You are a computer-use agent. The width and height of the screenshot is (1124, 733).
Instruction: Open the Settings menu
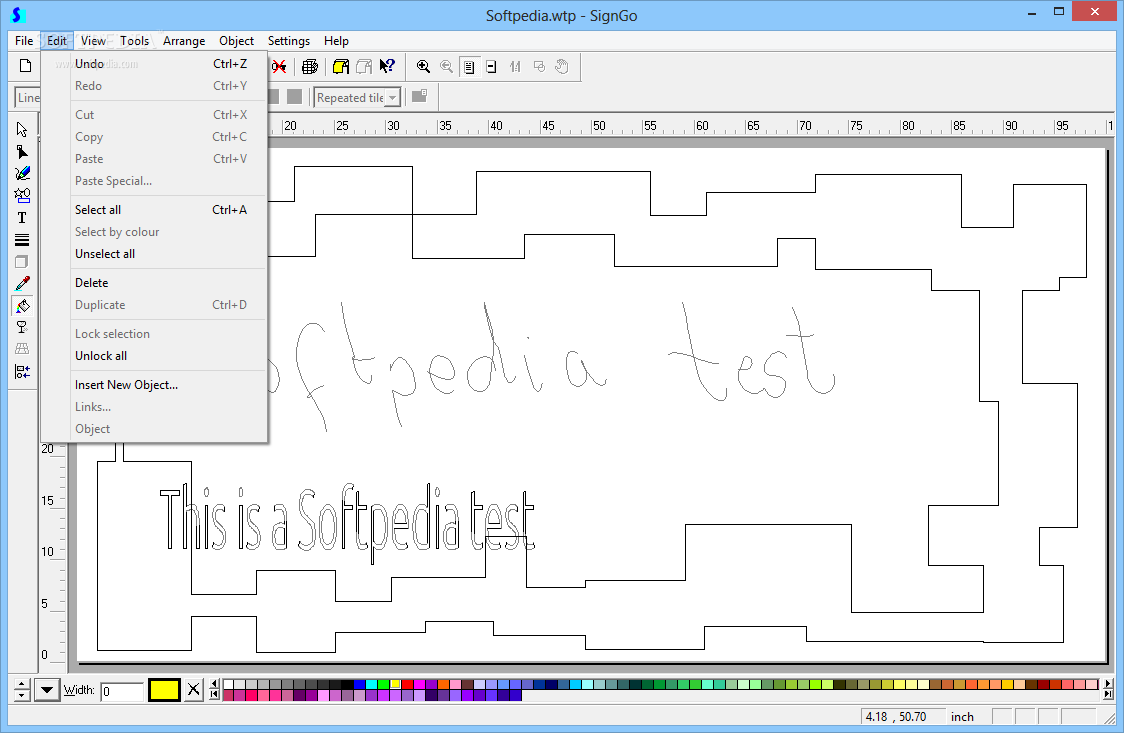click(289, 41)
